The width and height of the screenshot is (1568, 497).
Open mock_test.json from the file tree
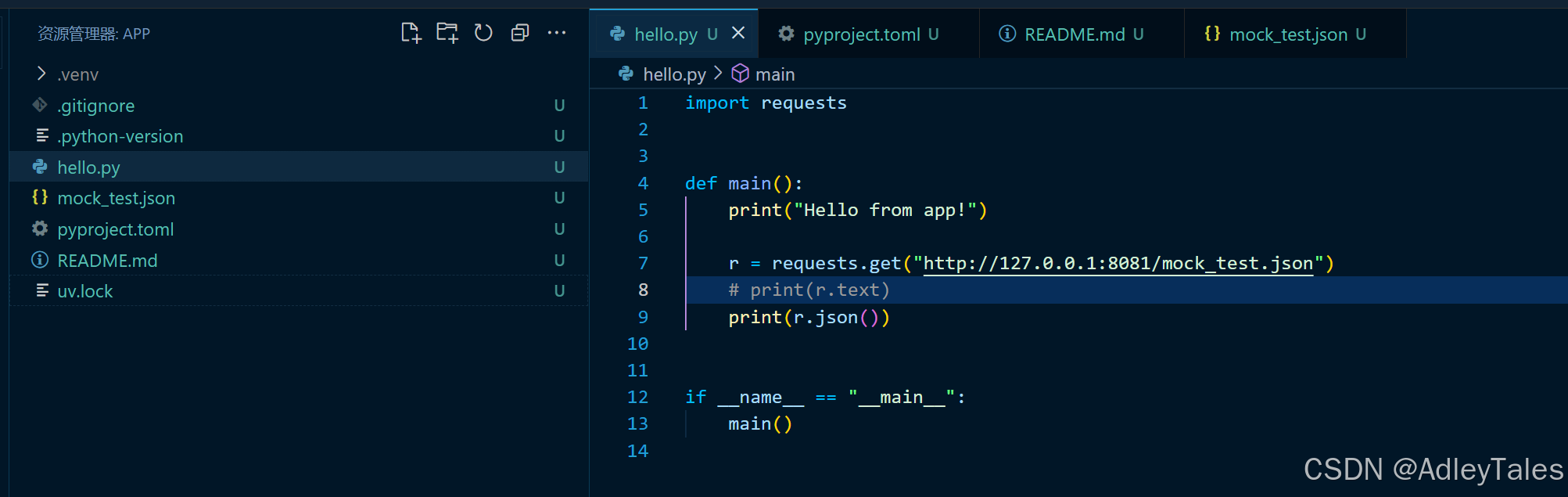pos(298,198)
